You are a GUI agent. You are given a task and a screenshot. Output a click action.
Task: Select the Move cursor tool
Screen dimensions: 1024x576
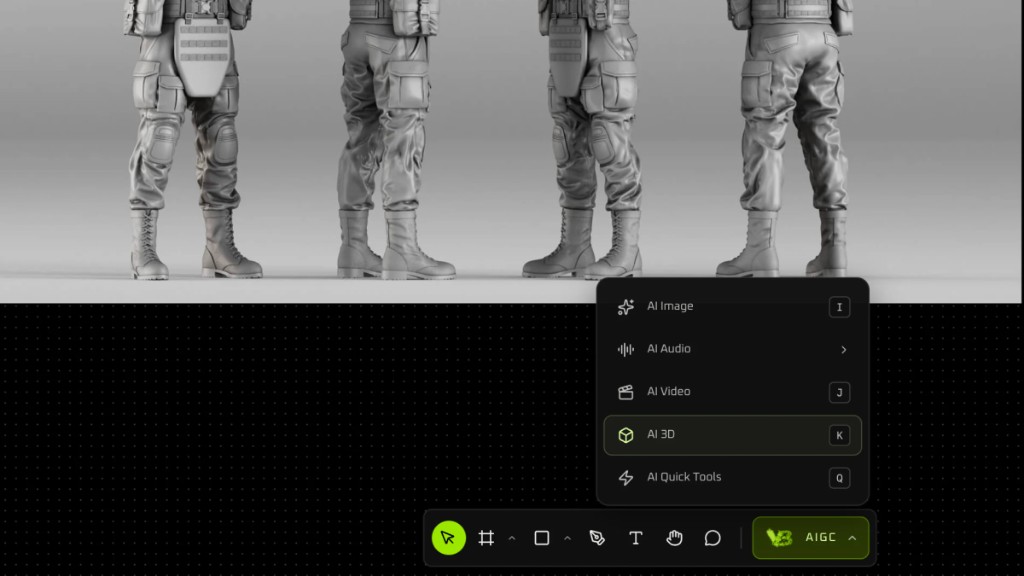click(448, 537)
